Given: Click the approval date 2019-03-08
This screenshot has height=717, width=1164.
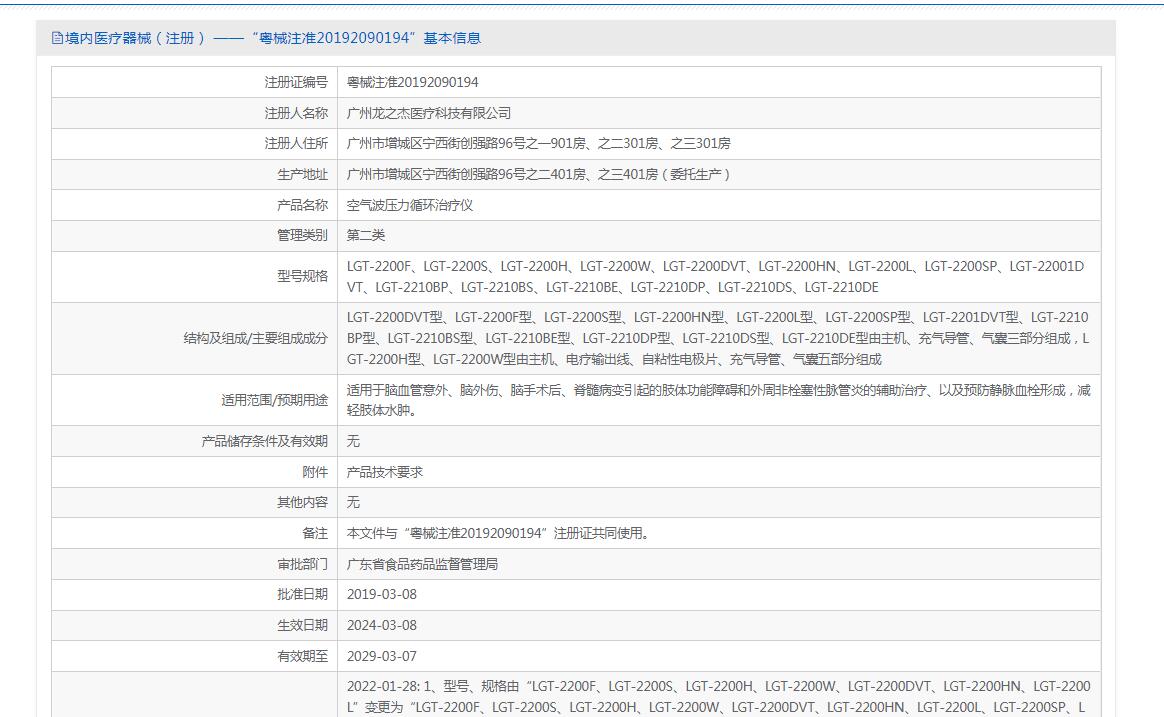Looking at the screenshot, I should click(381, 594).
